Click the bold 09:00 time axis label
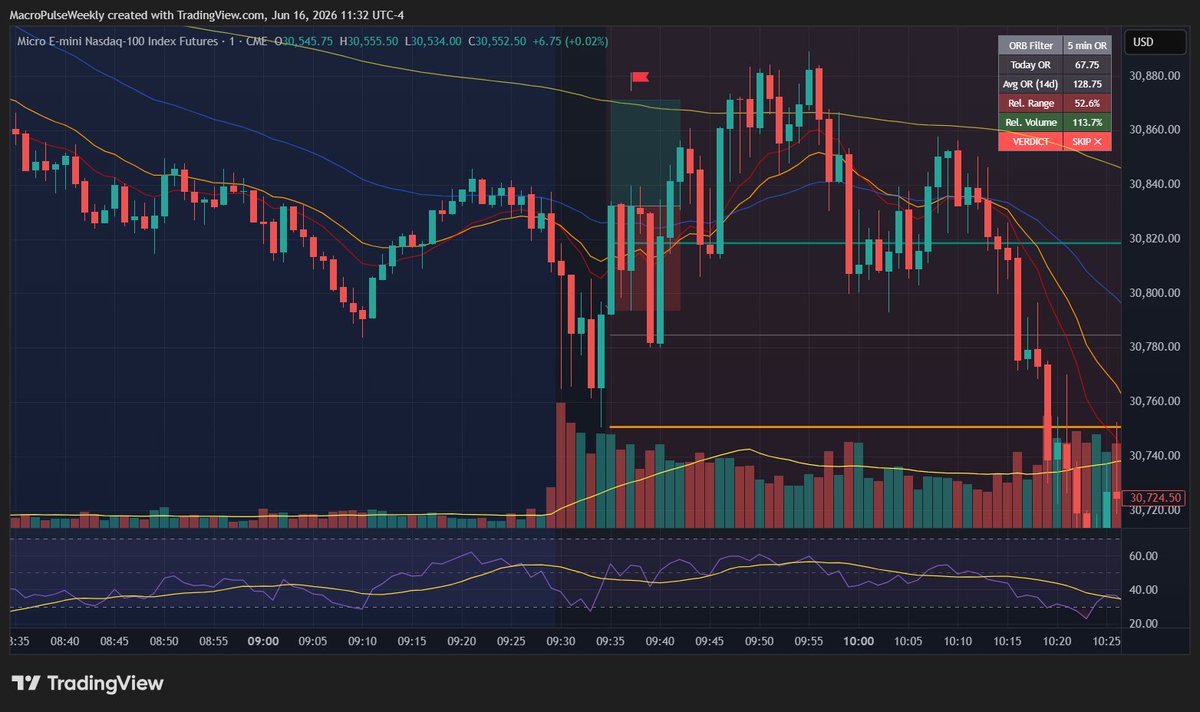The height and width of the screenshot is (712, 1200). [263, 640]
